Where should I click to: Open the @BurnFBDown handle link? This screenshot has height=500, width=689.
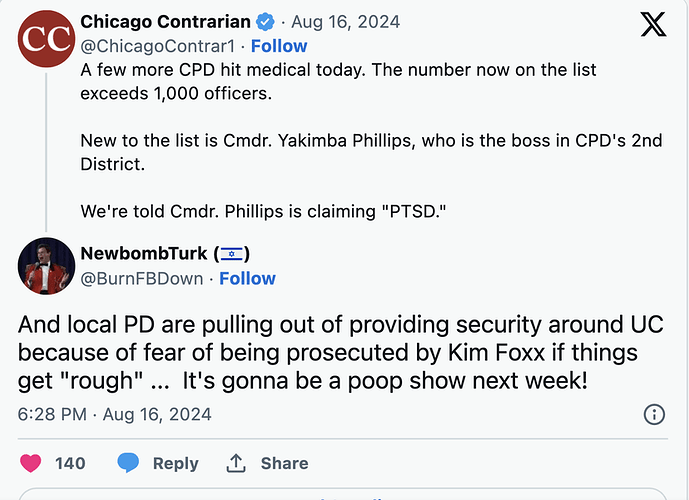point(142,279)
